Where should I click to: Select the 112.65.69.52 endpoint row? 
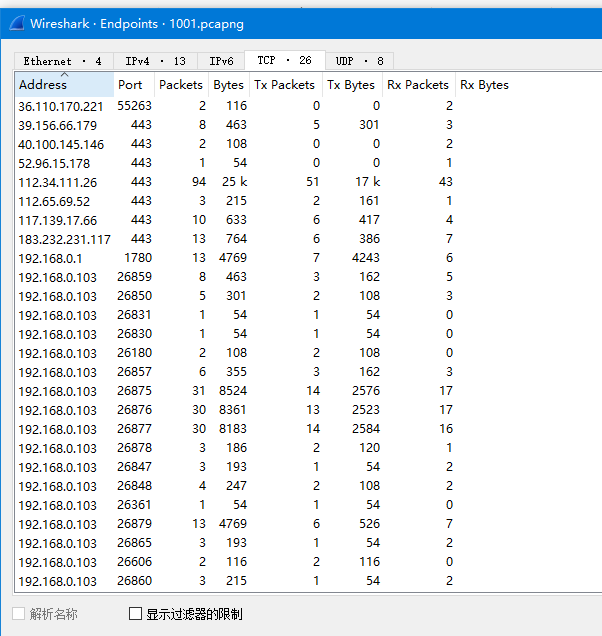pyautogui.click(x=308, y=201)
